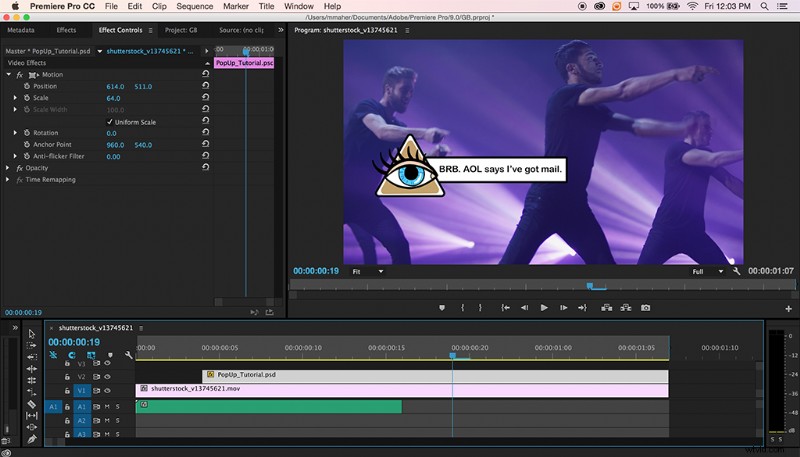
Task: Open the Program monitor button editor plus
Action: coord(789,309)
